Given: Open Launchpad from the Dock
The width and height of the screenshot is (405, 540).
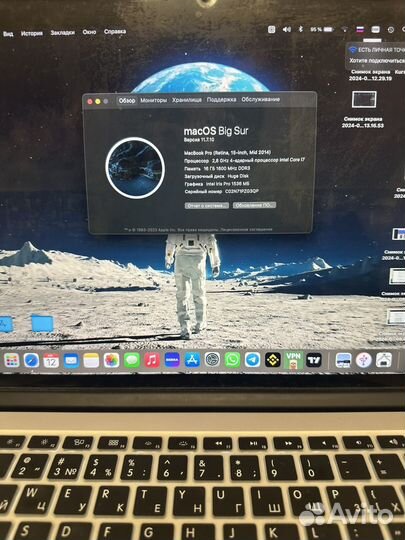Looking at the screenshot, I should point(12,360).
